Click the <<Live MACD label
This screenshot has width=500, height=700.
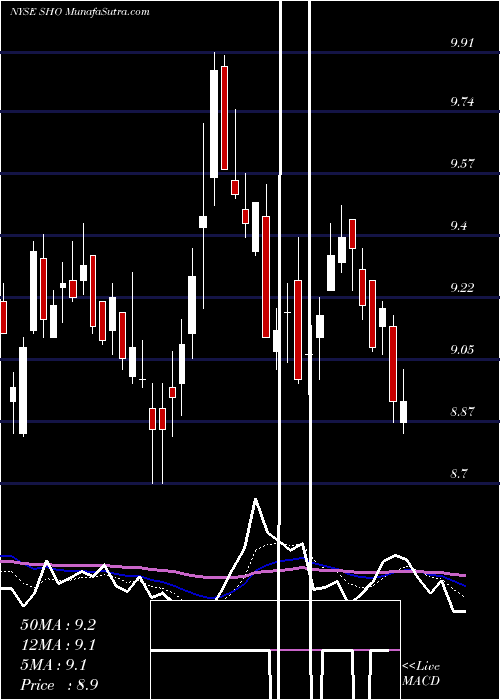click(x=421, y=674)
